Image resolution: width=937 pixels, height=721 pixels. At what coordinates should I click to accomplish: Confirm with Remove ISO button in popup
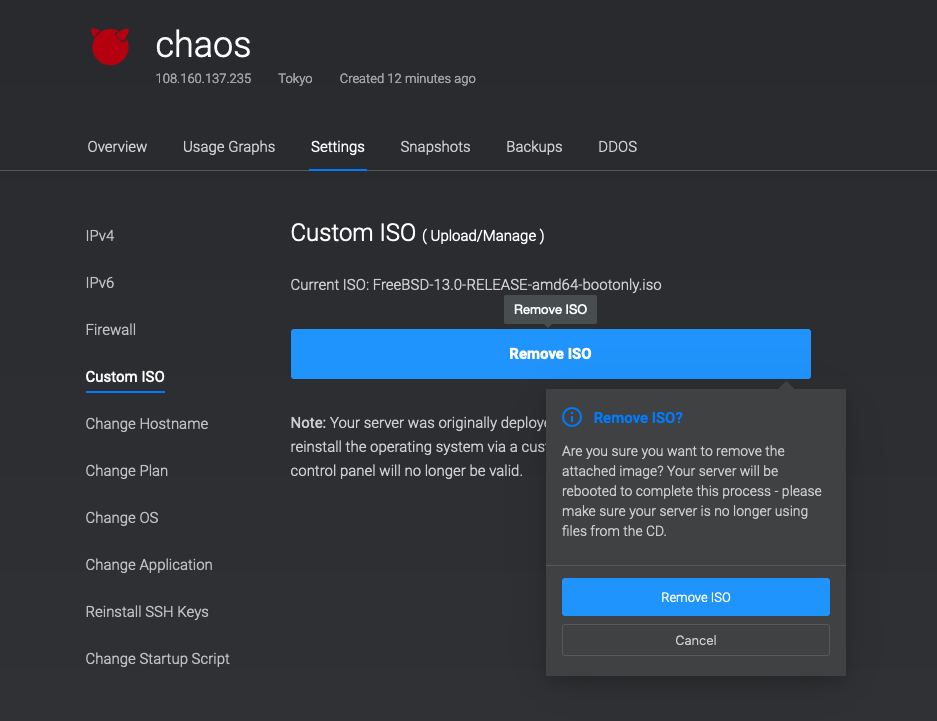click(x=696, y=597)
